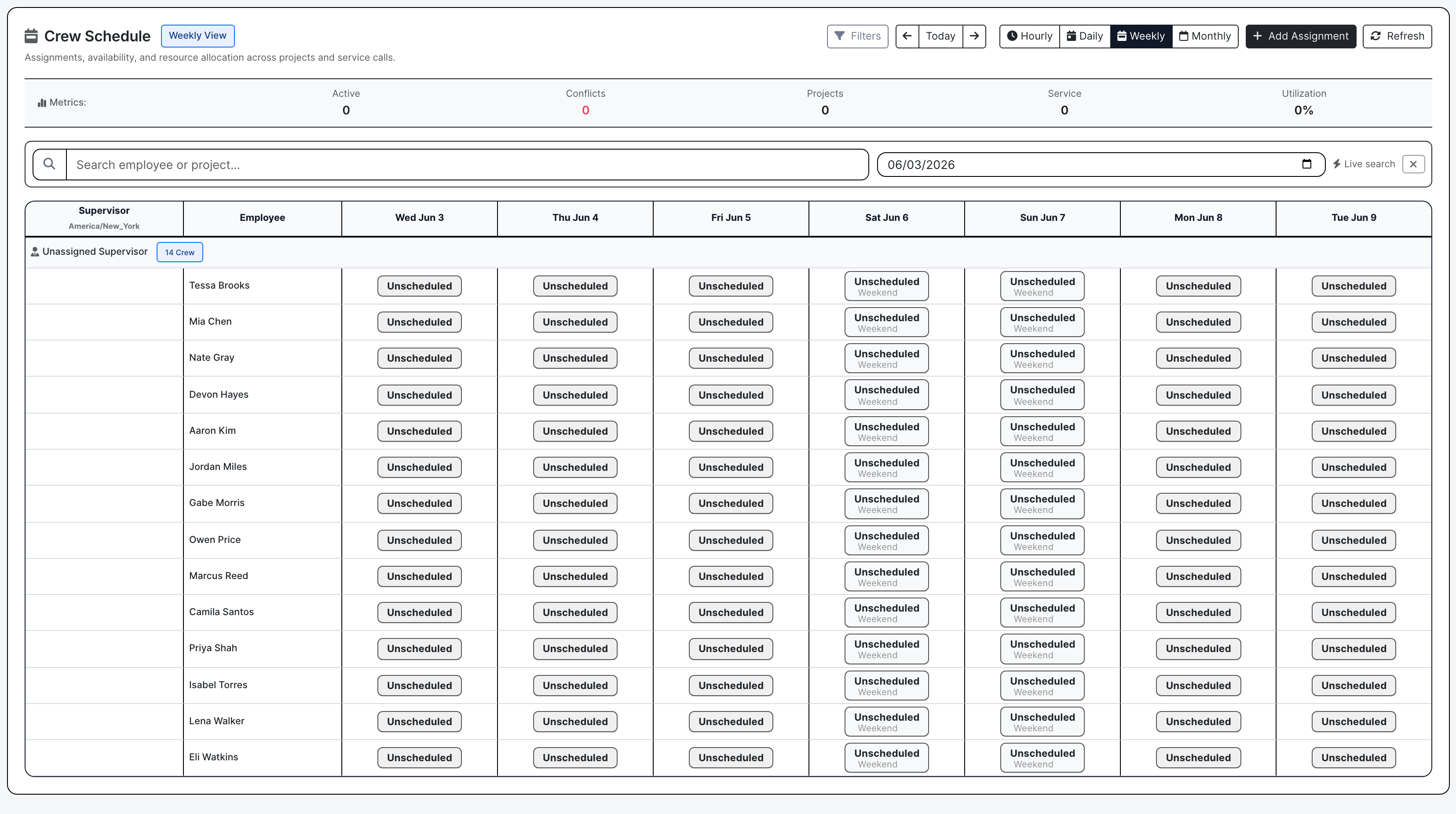Select employee Lena Walker
The height and width of the screenshot is (814, 1456).
[216, 721]
